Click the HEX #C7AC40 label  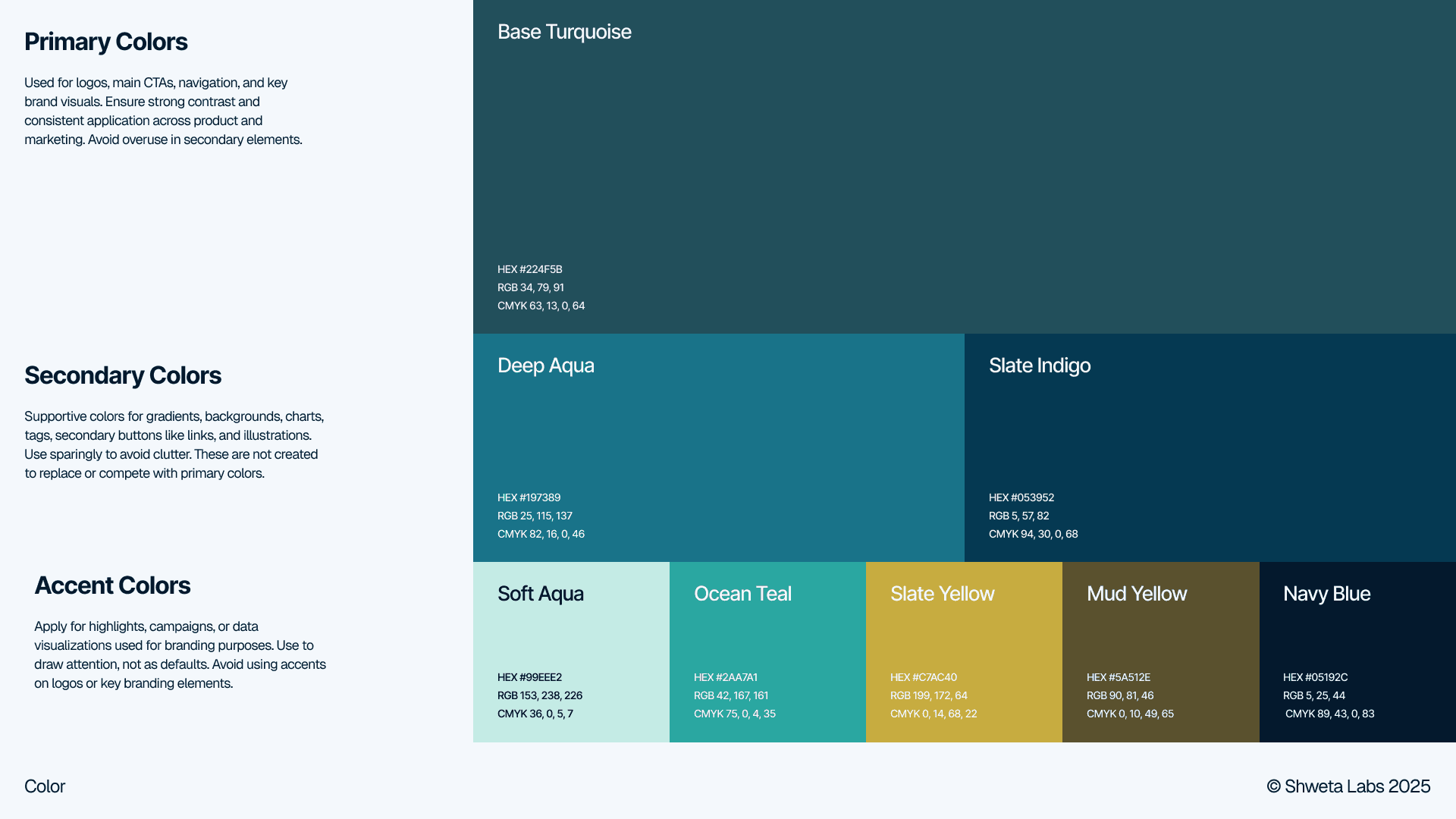pos(923,677)
